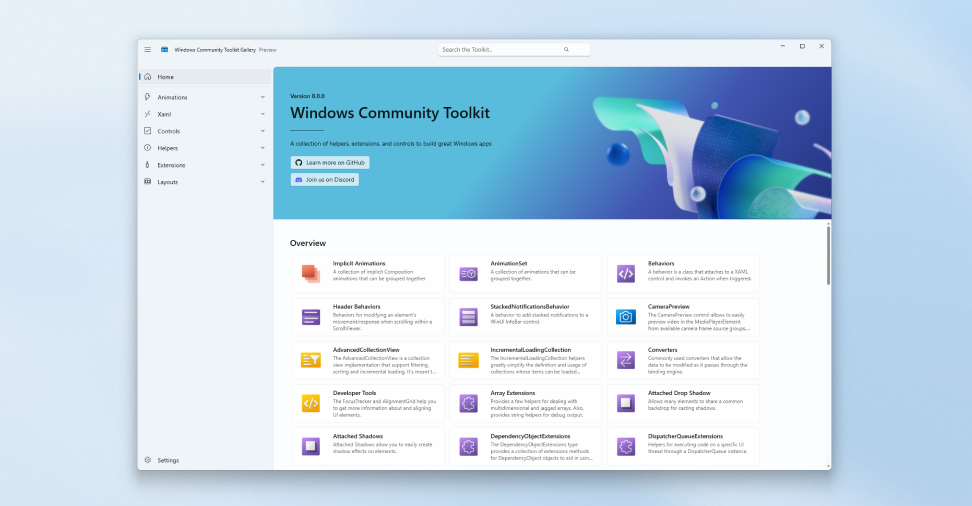Expand the Animations chevron
This screenshot has height=506, width=972.
263,97
